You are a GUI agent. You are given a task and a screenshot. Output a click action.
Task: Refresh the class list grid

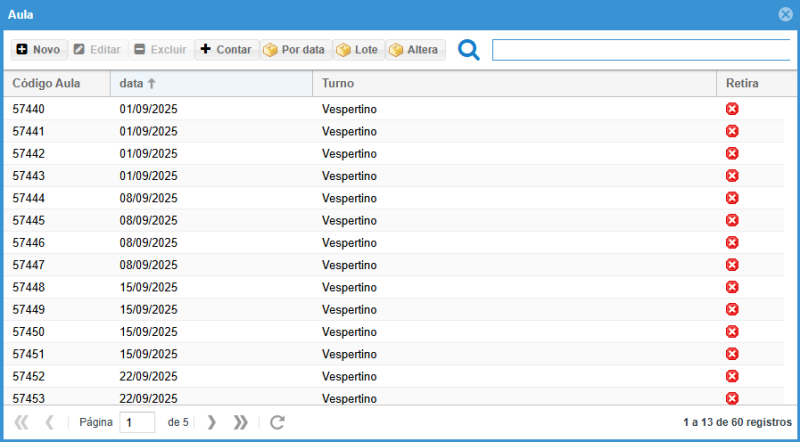[278, 422]
